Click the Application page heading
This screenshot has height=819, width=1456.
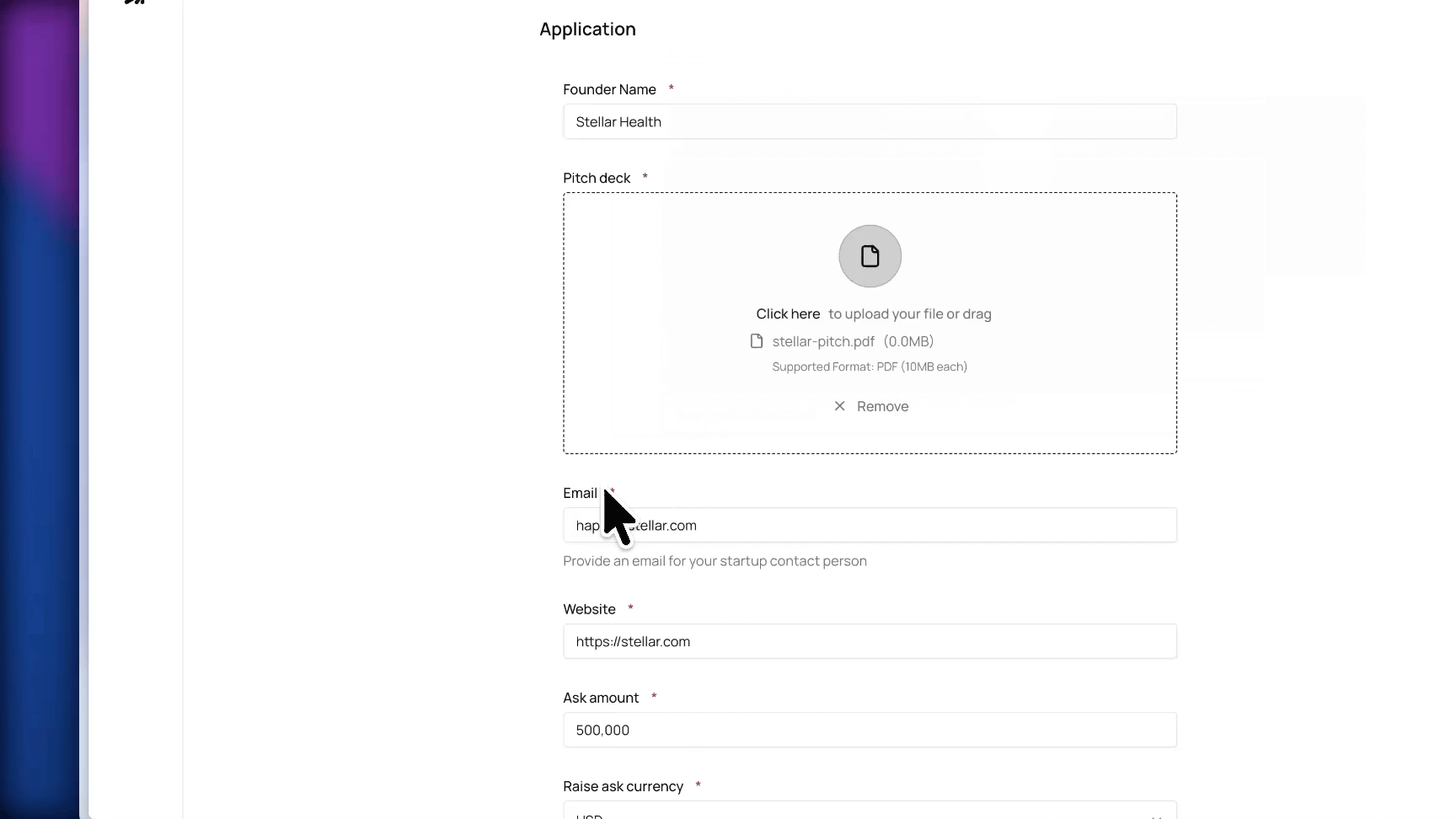[x=587, y=29]
